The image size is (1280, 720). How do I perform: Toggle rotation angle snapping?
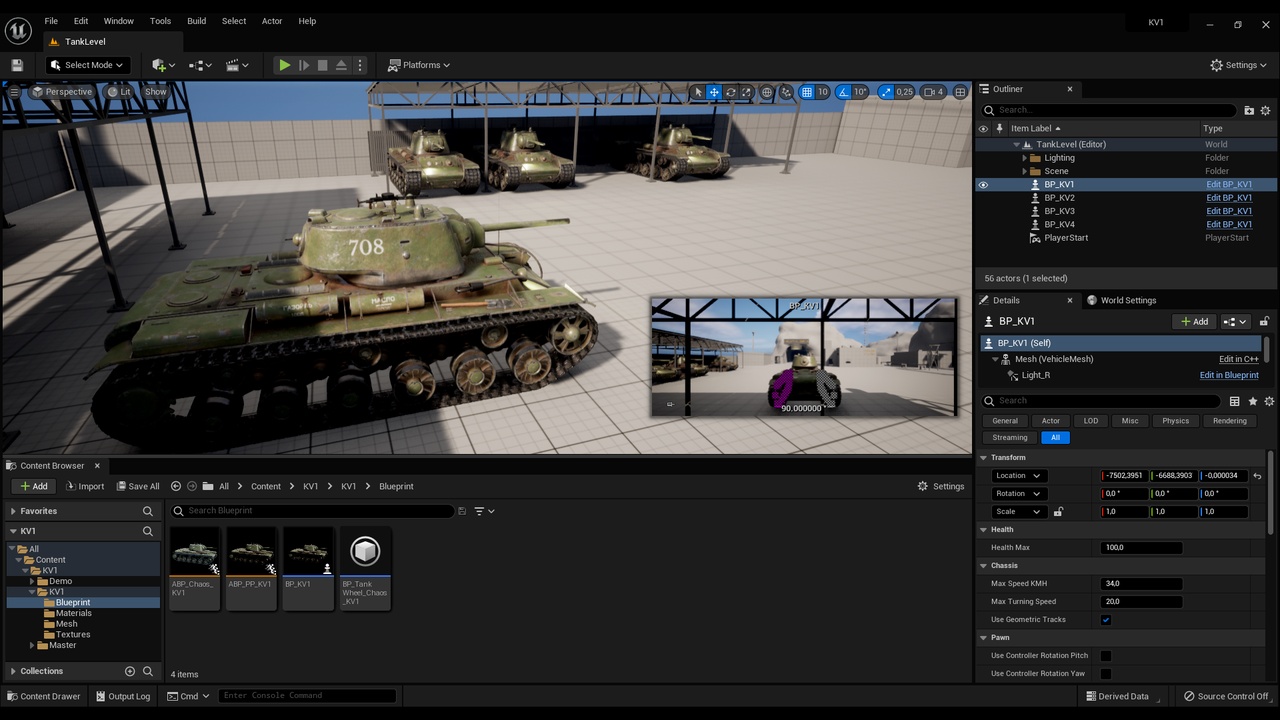coord(844,92)
